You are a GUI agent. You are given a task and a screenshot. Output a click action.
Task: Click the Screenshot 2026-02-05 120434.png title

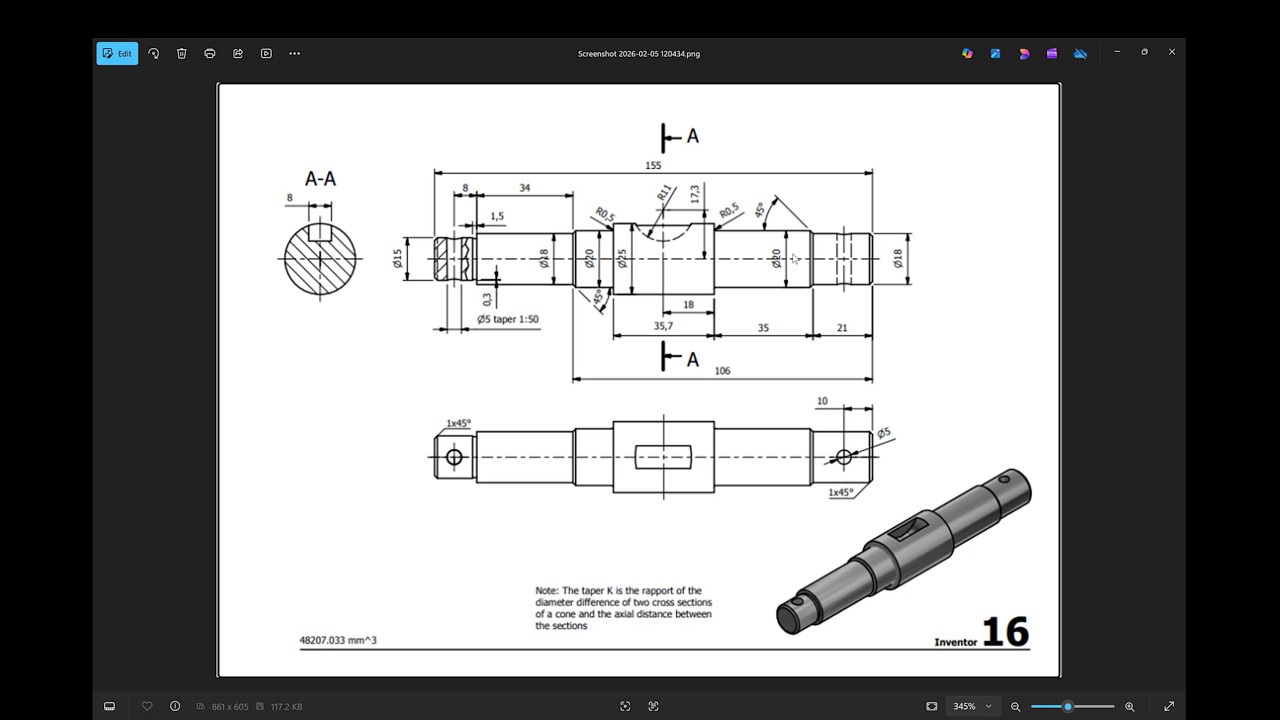pyautogui.click(x=639, y=54)
